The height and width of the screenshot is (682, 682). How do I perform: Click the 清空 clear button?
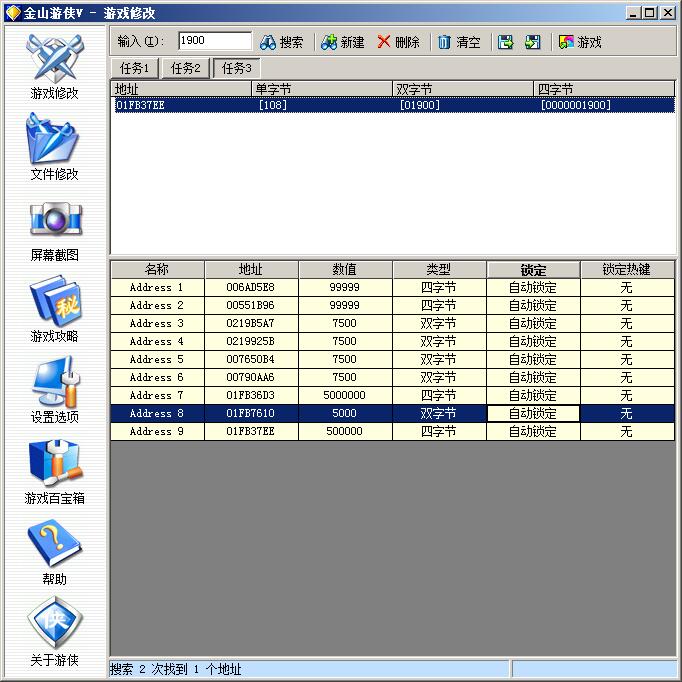pyautogui.click(x=459, y=42)
